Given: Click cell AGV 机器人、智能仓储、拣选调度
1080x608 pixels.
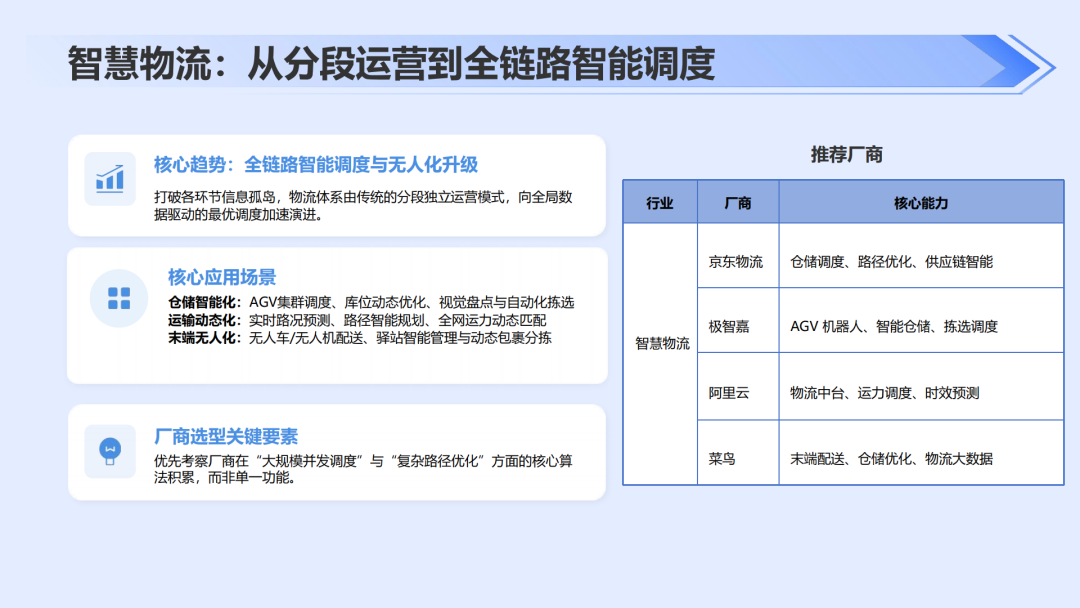Looking at the screenshot, I should 922,320.
